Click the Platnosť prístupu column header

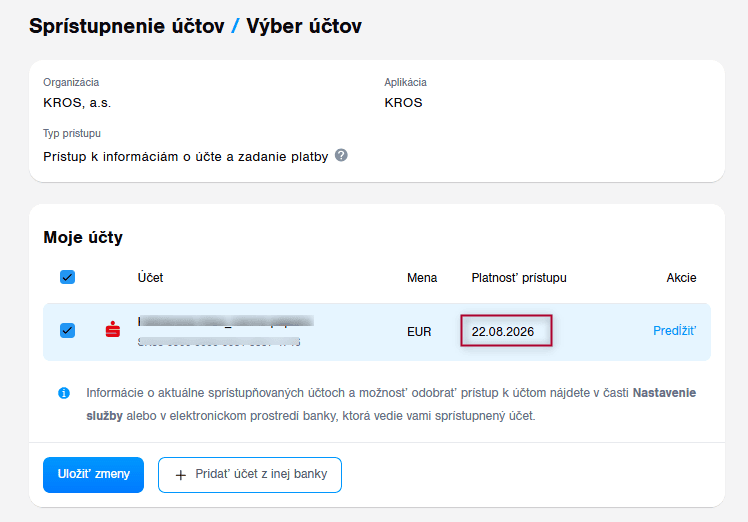click(x=519, y=277)
